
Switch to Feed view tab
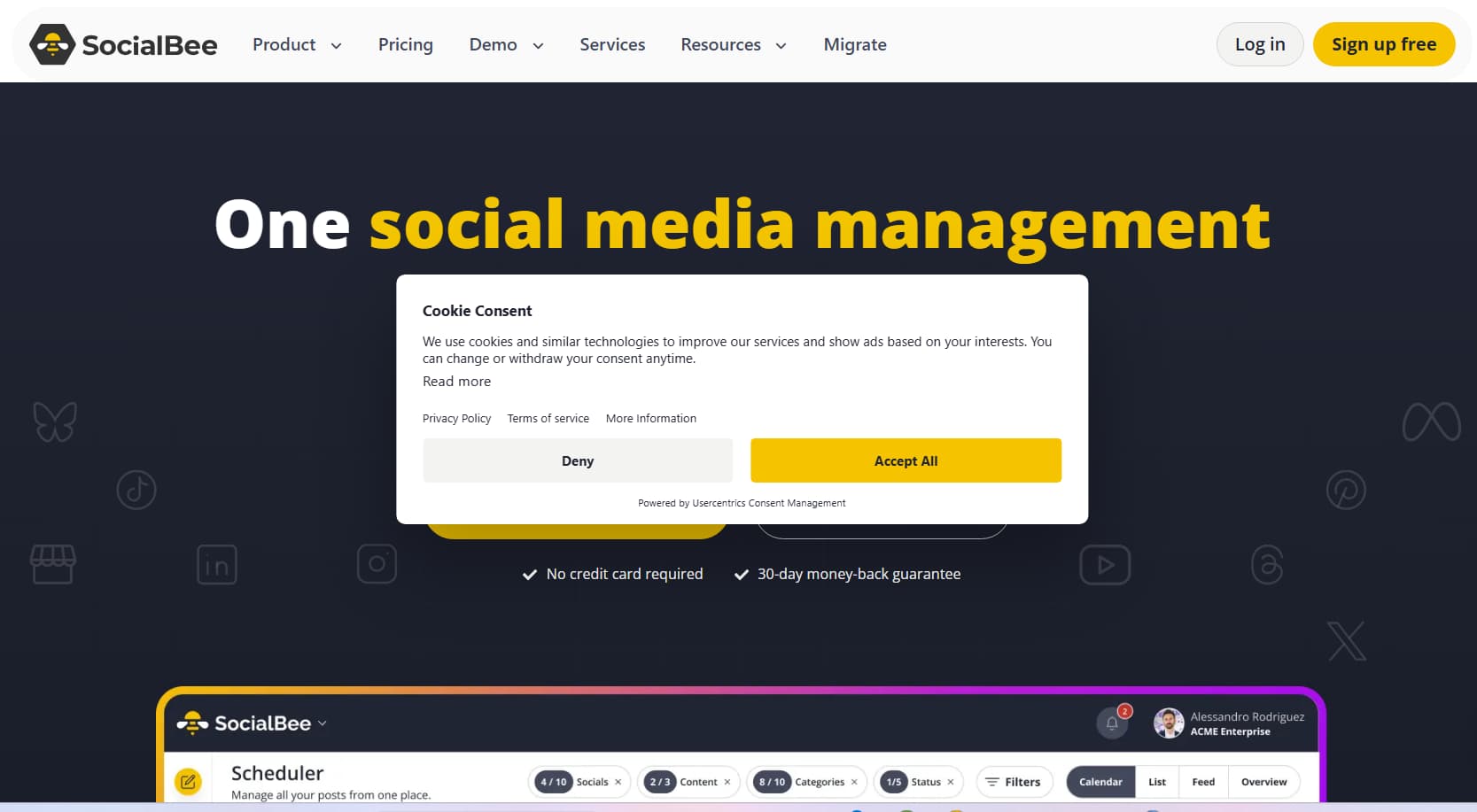point(1203,782)
